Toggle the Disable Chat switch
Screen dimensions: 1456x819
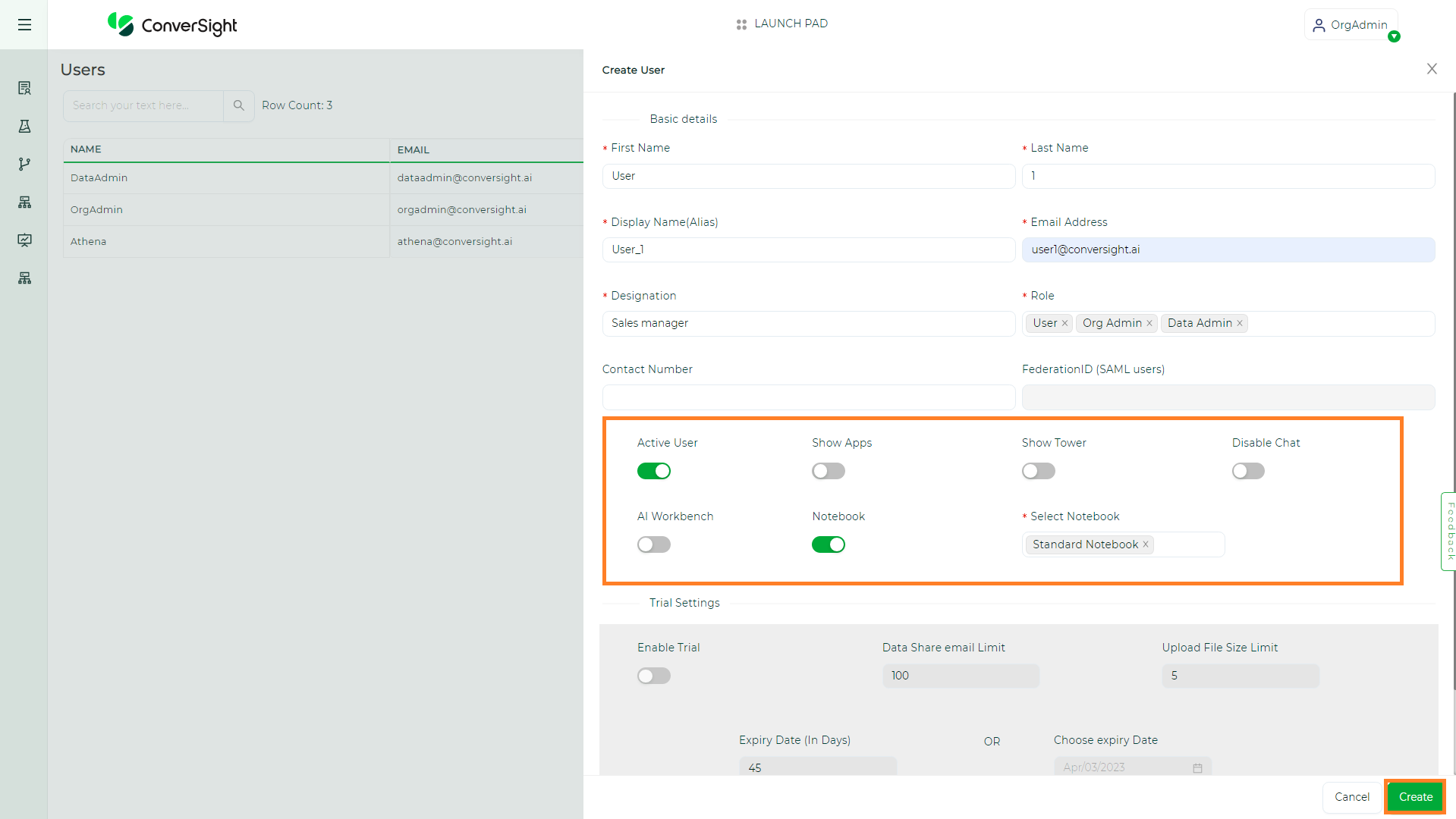(x=1247, y=471)
